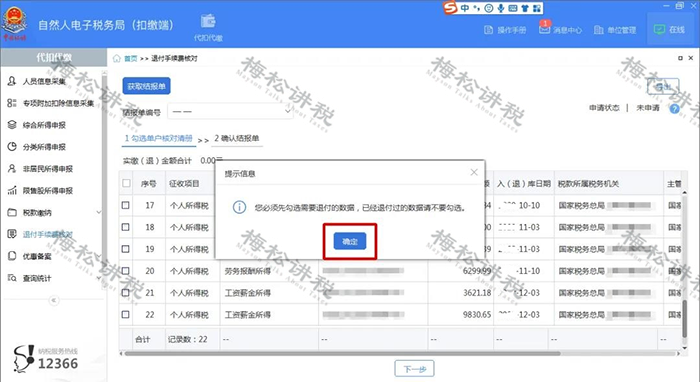Close the 提示信息 dialog with X

point(474,172)
